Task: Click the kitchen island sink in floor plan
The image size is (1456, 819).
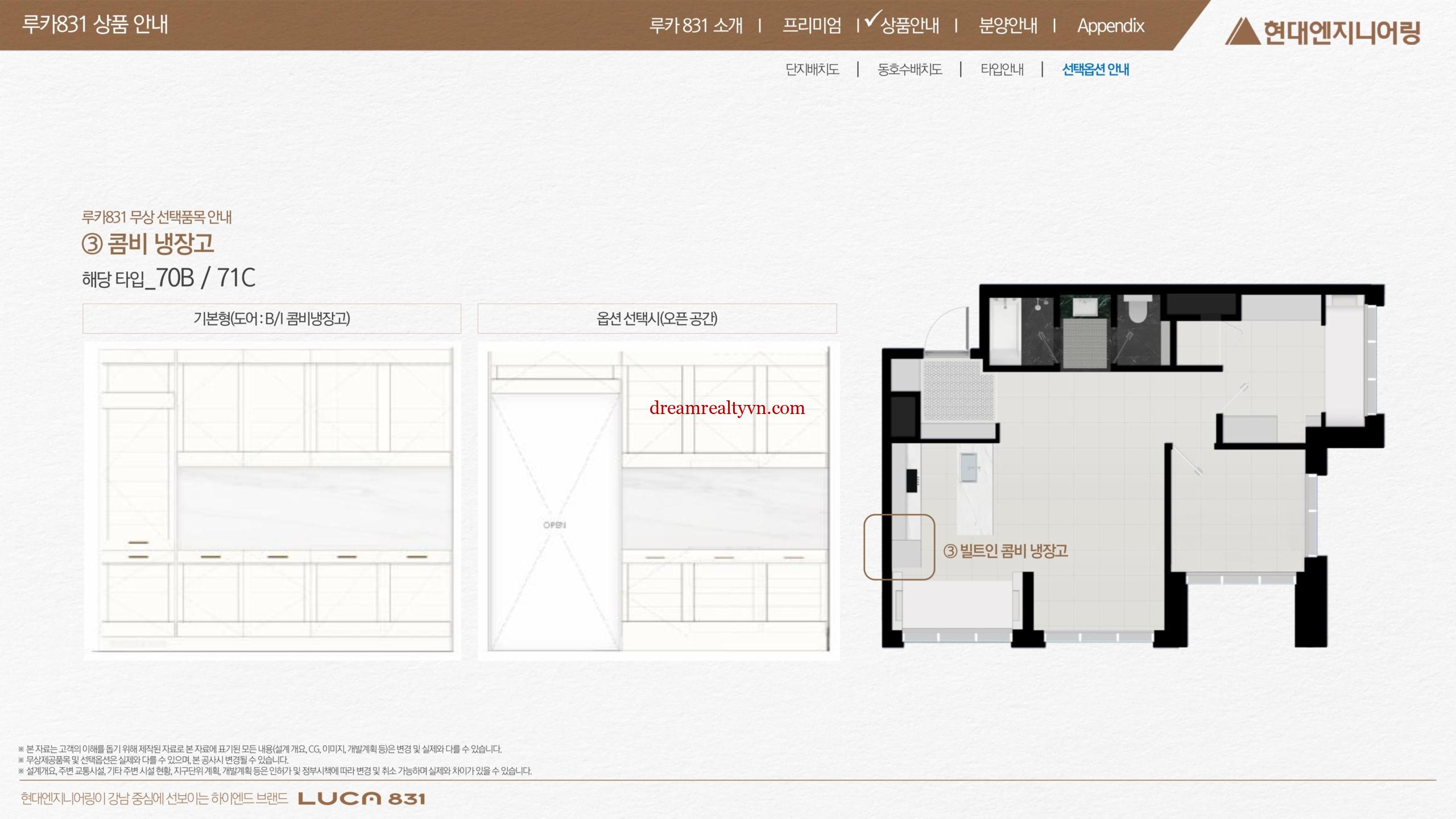Action: pyautogui.click(x=969, y=468)
